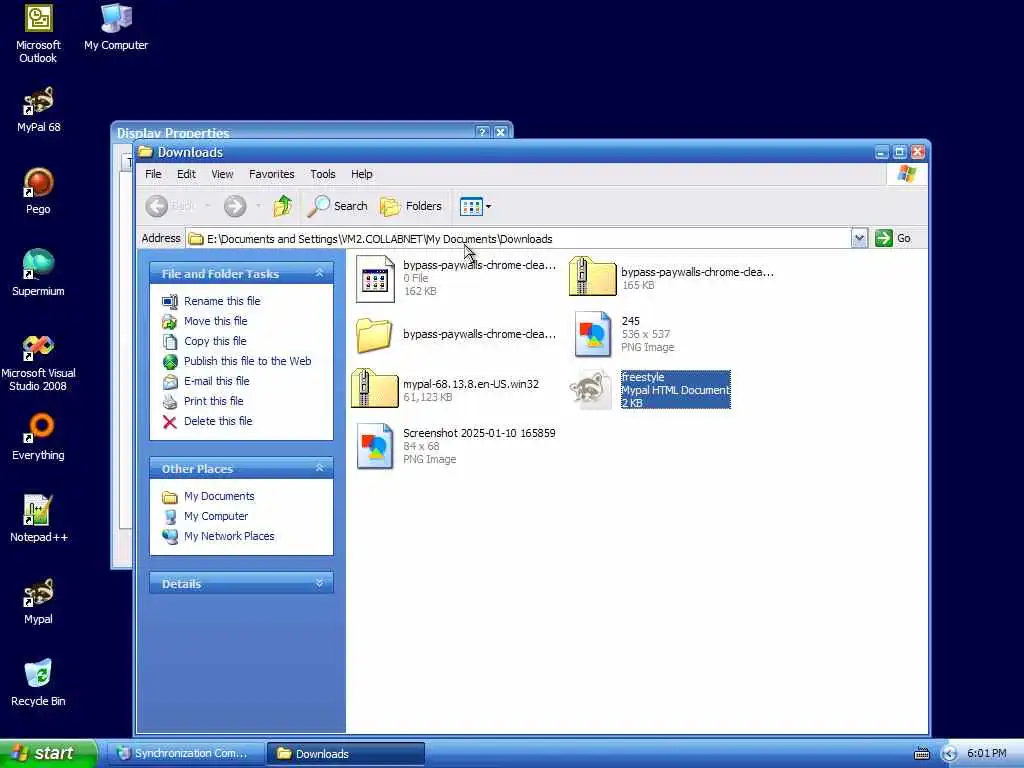Click the Windows Start button
This screenshot has width=1024, height=768.
click(48, 754)
